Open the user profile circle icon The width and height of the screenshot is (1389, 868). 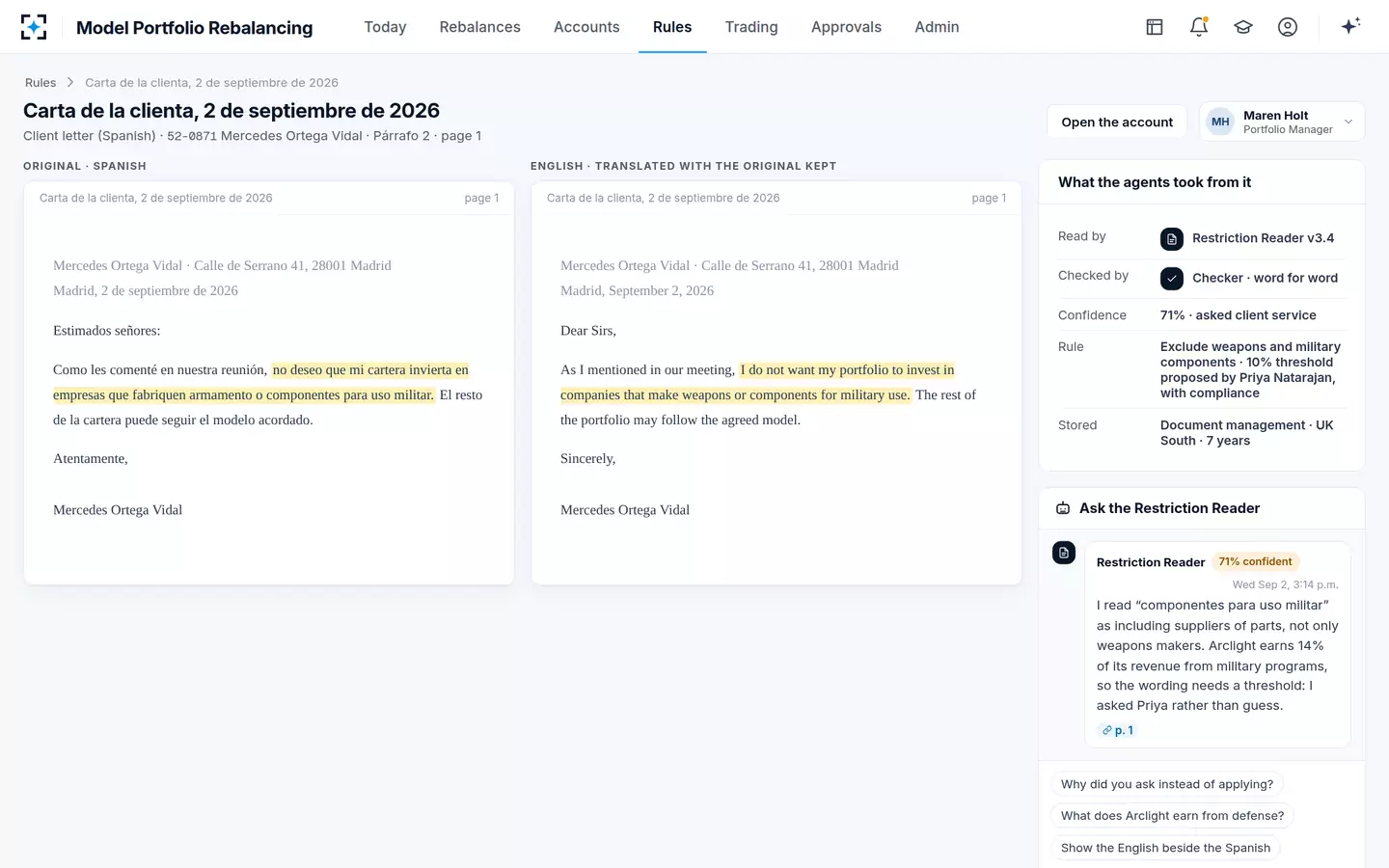point(1288,27)
